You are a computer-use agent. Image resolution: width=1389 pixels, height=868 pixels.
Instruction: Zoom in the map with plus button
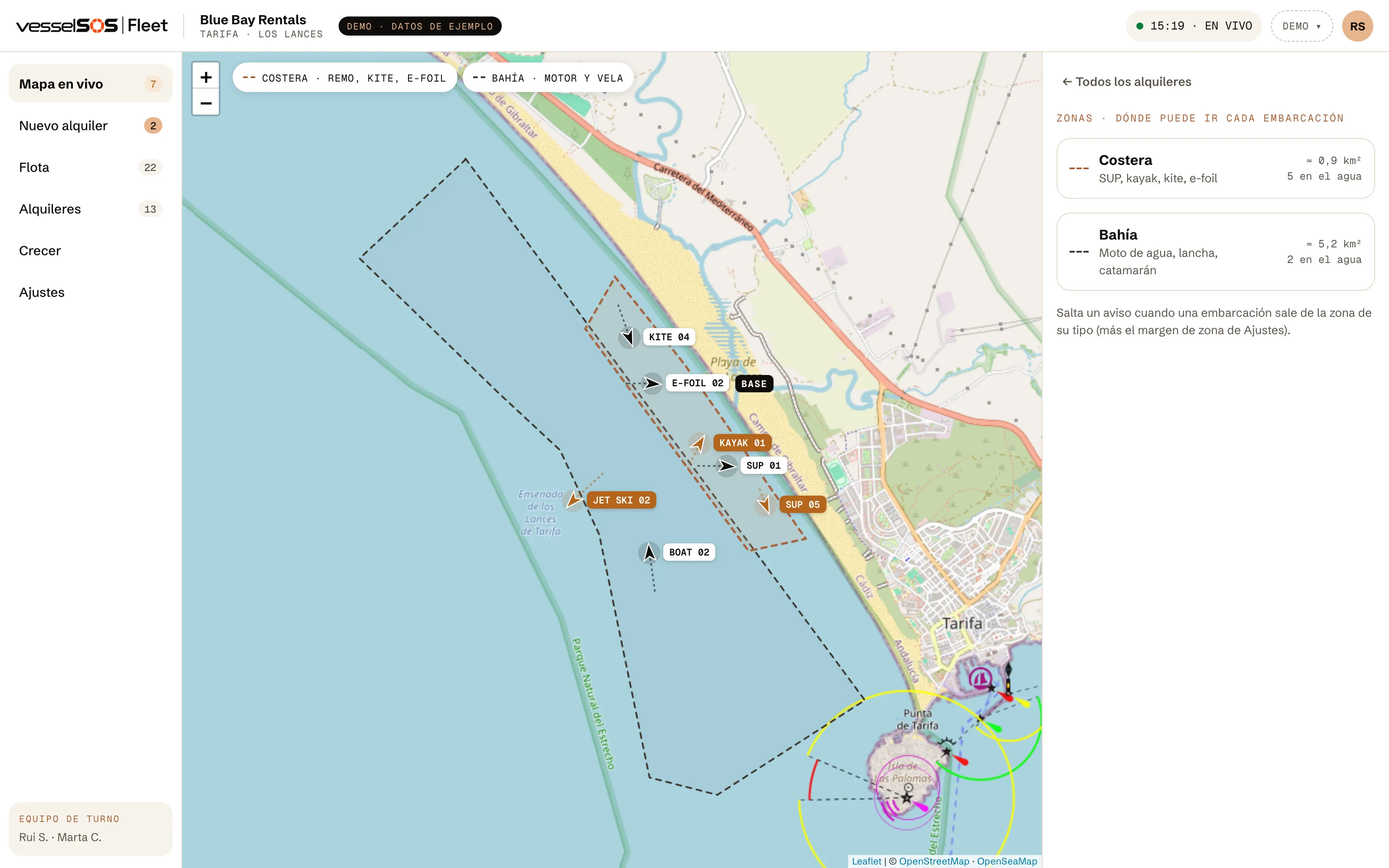tap(205, 77)
